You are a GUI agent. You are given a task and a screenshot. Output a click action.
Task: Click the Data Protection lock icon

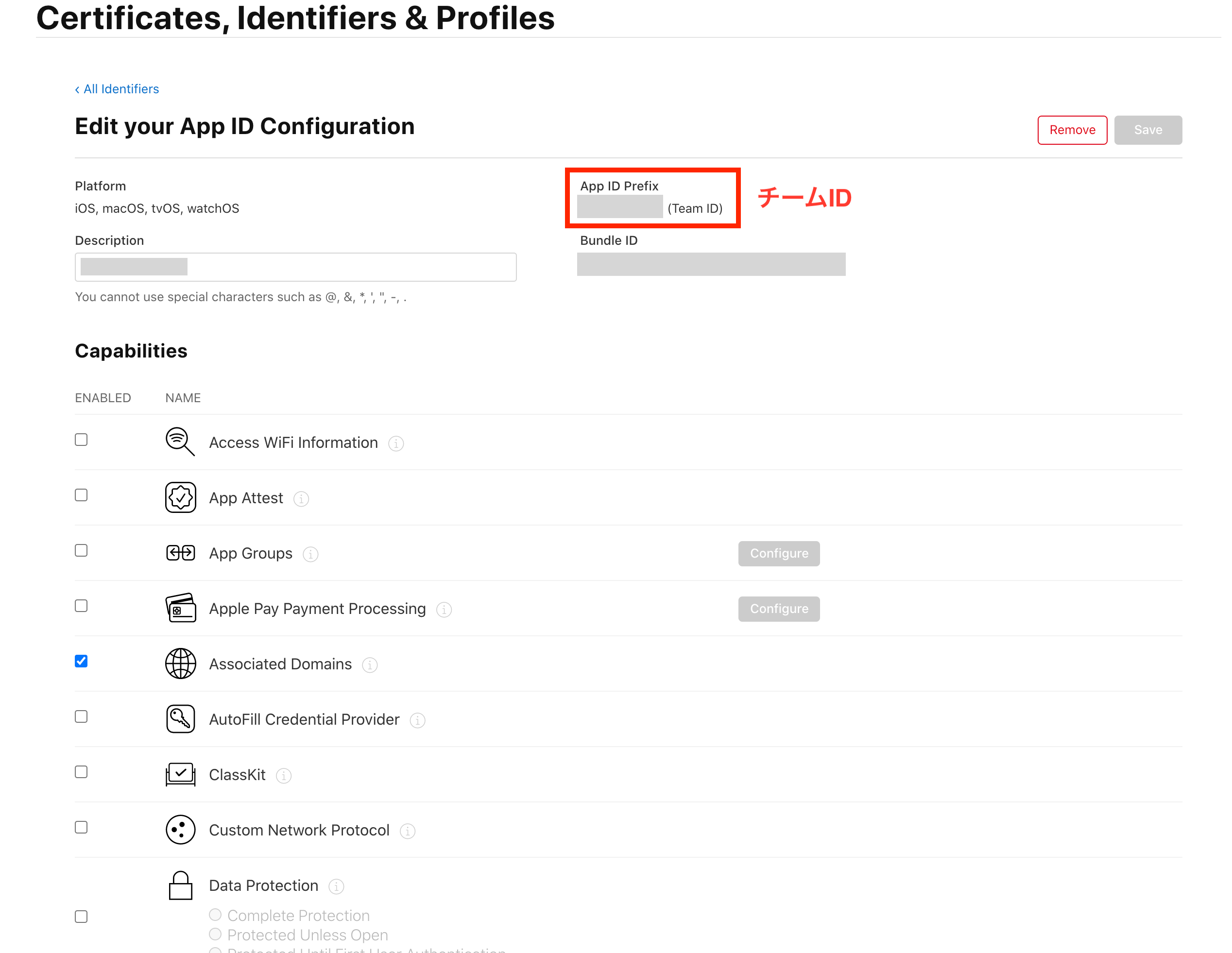(181, 885)
